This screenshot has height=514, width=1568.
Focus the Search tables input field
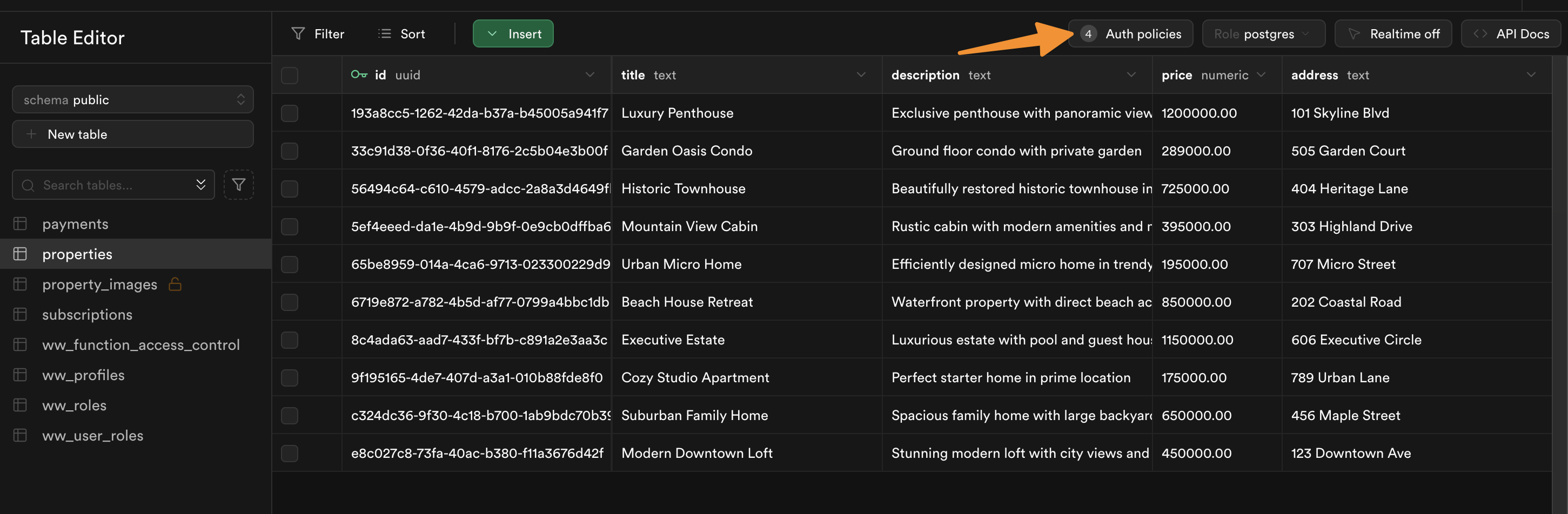[x=112, y=185]
